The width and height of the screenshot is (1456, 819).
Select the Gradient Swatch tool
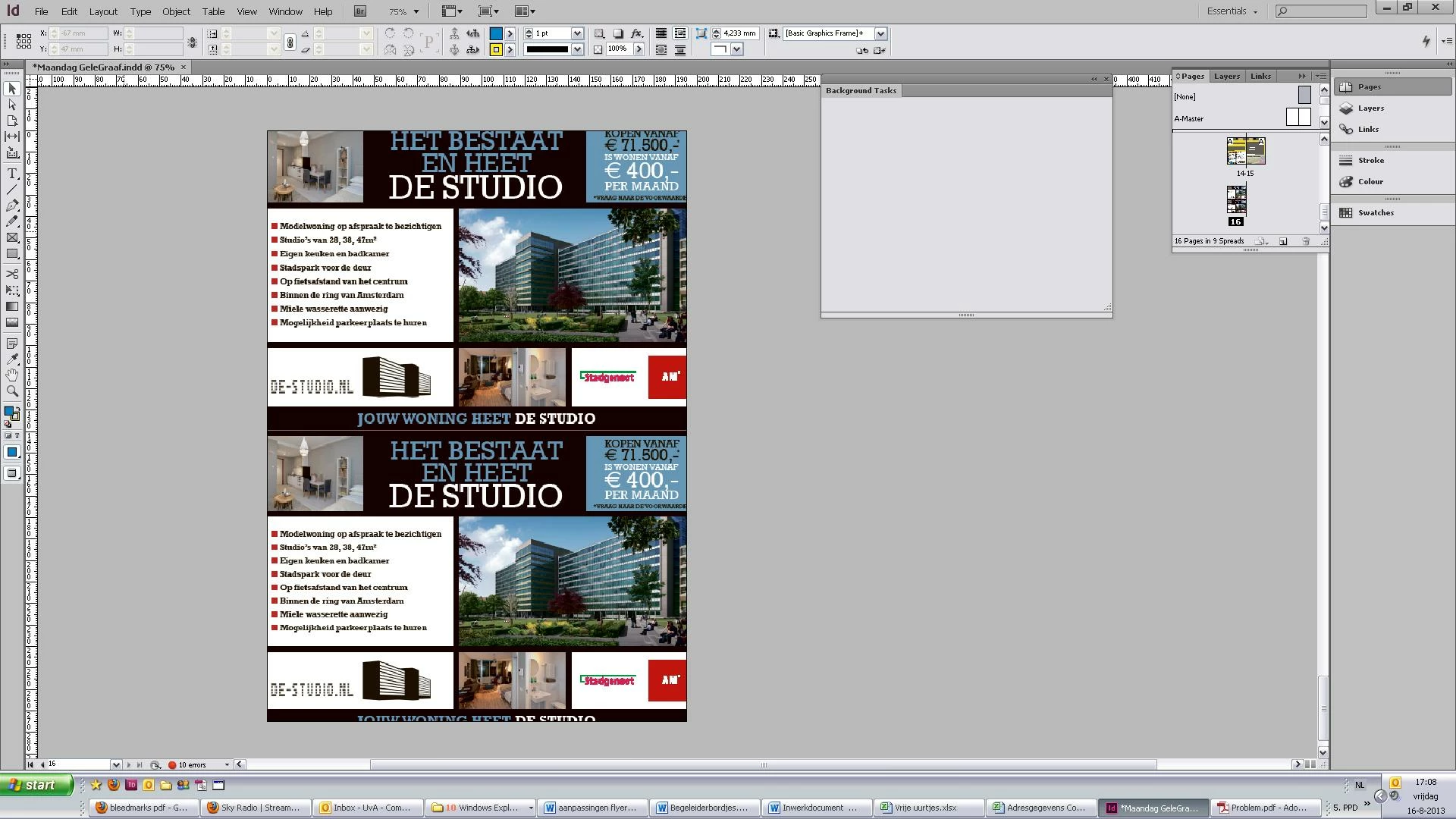coord(12,306)
